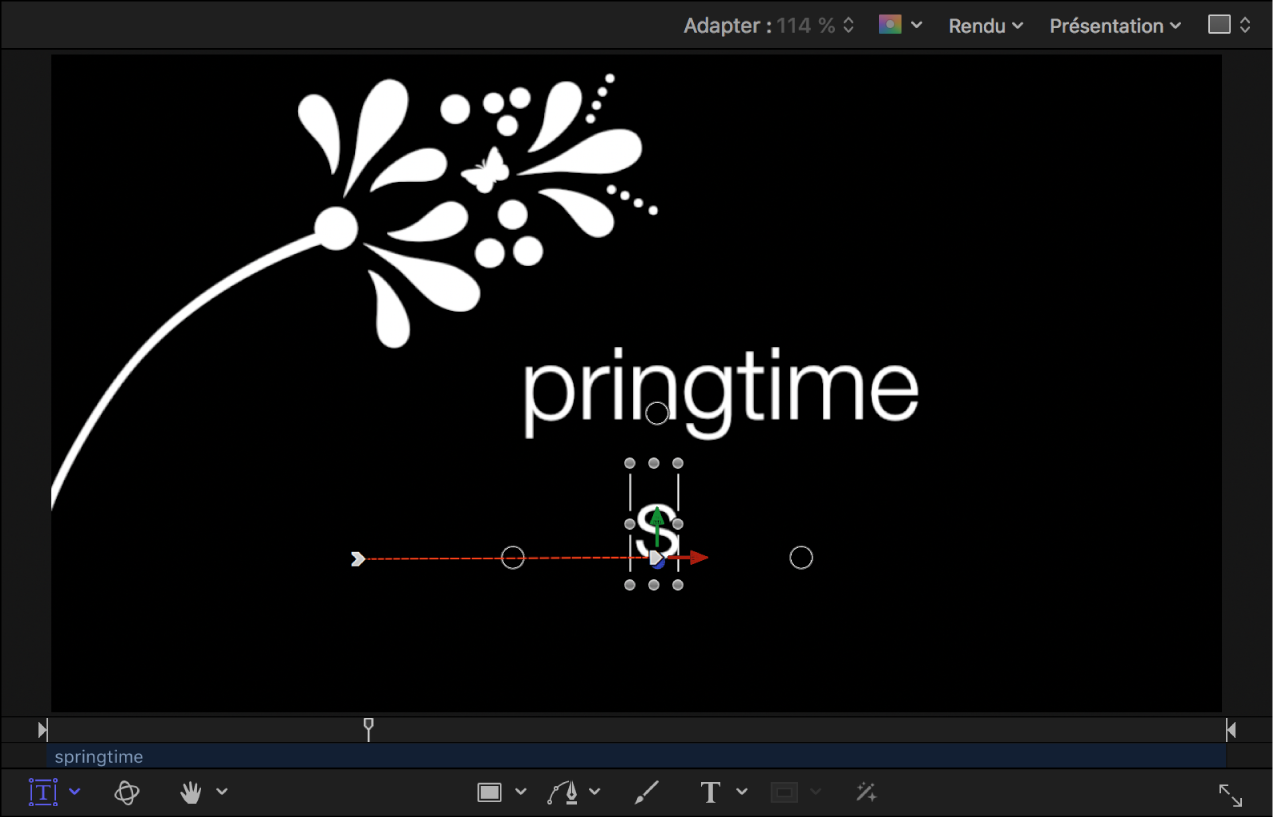This screenshot has width=1274, height=817.
Task: Select the Transform Glyph tool
Action: (x=42, y=792)
